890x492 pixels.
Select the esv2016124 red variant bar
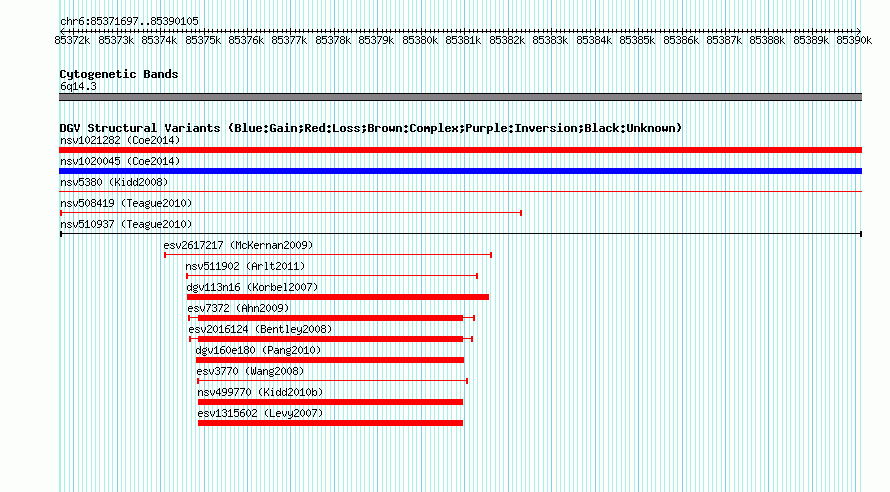(x=330, y=339)
